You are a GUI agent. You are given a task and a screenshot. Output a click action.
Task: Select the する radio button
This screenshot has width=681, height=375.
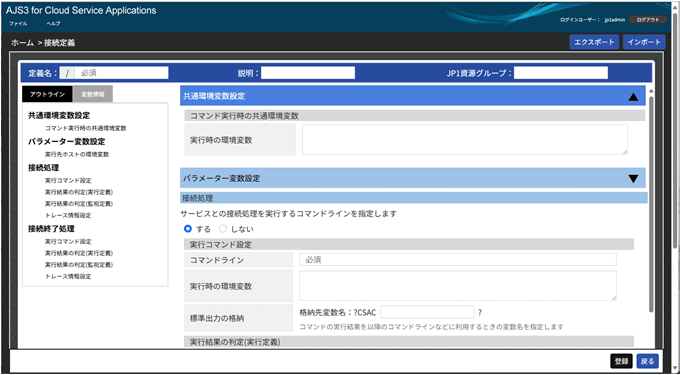[x=188, y=229]
